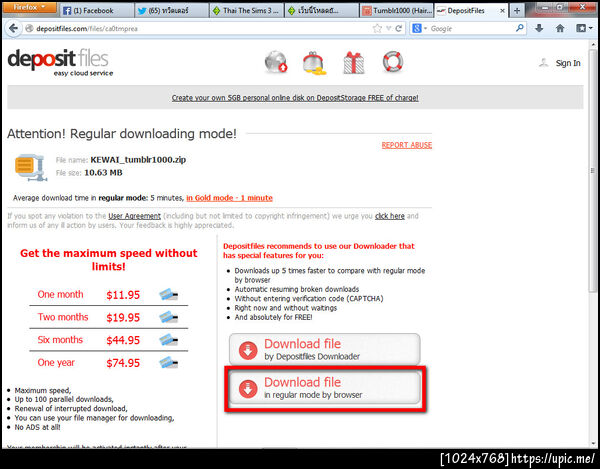Click the file name KEWAI_tumblr1000.zip
Viewport: 600px width, 469px height.
click(138, 160)
